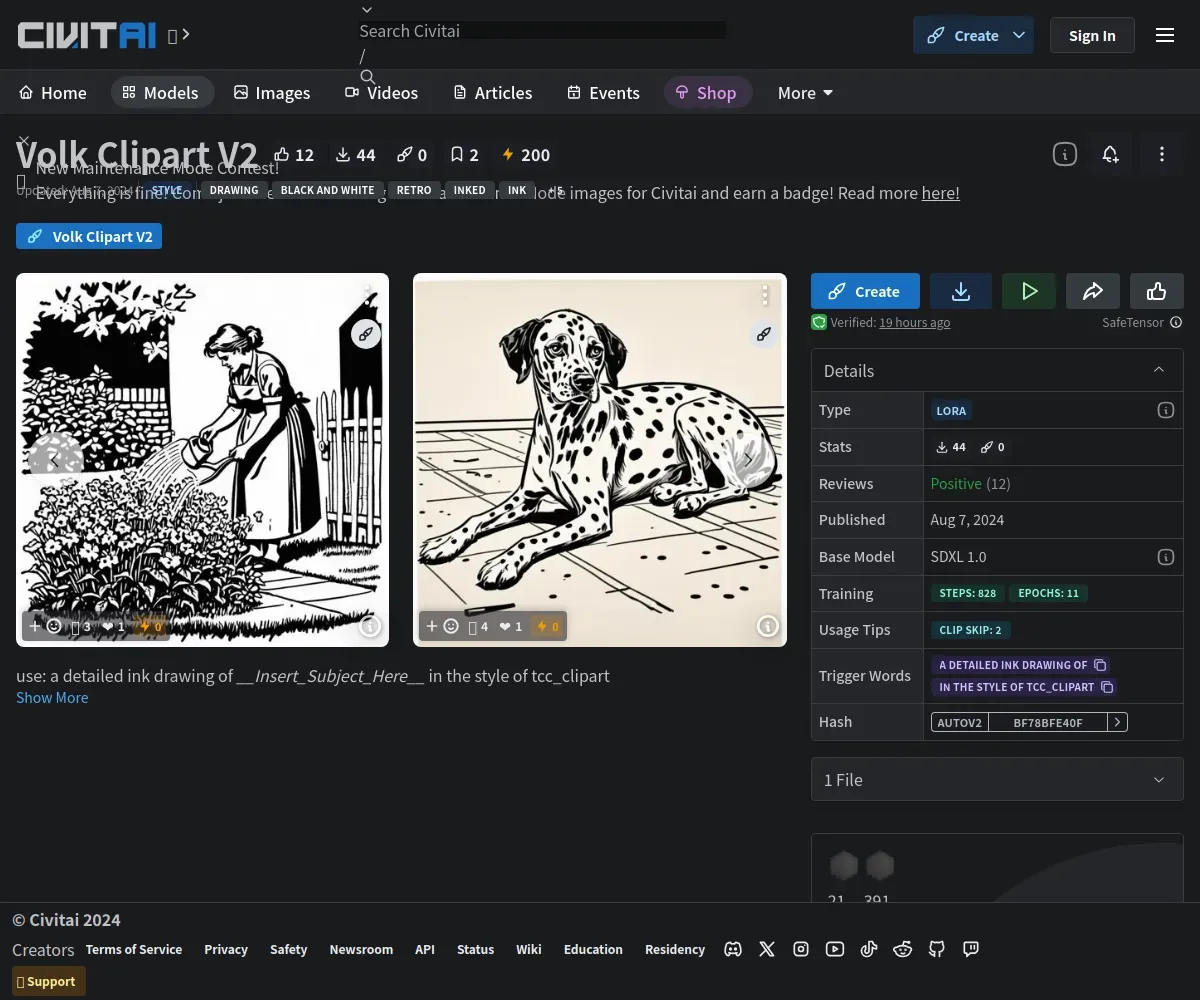1200x1000 pixels.
Task: Cycle hash type with arrow next to BF78BFE40F
Action: click(1117, 722)
